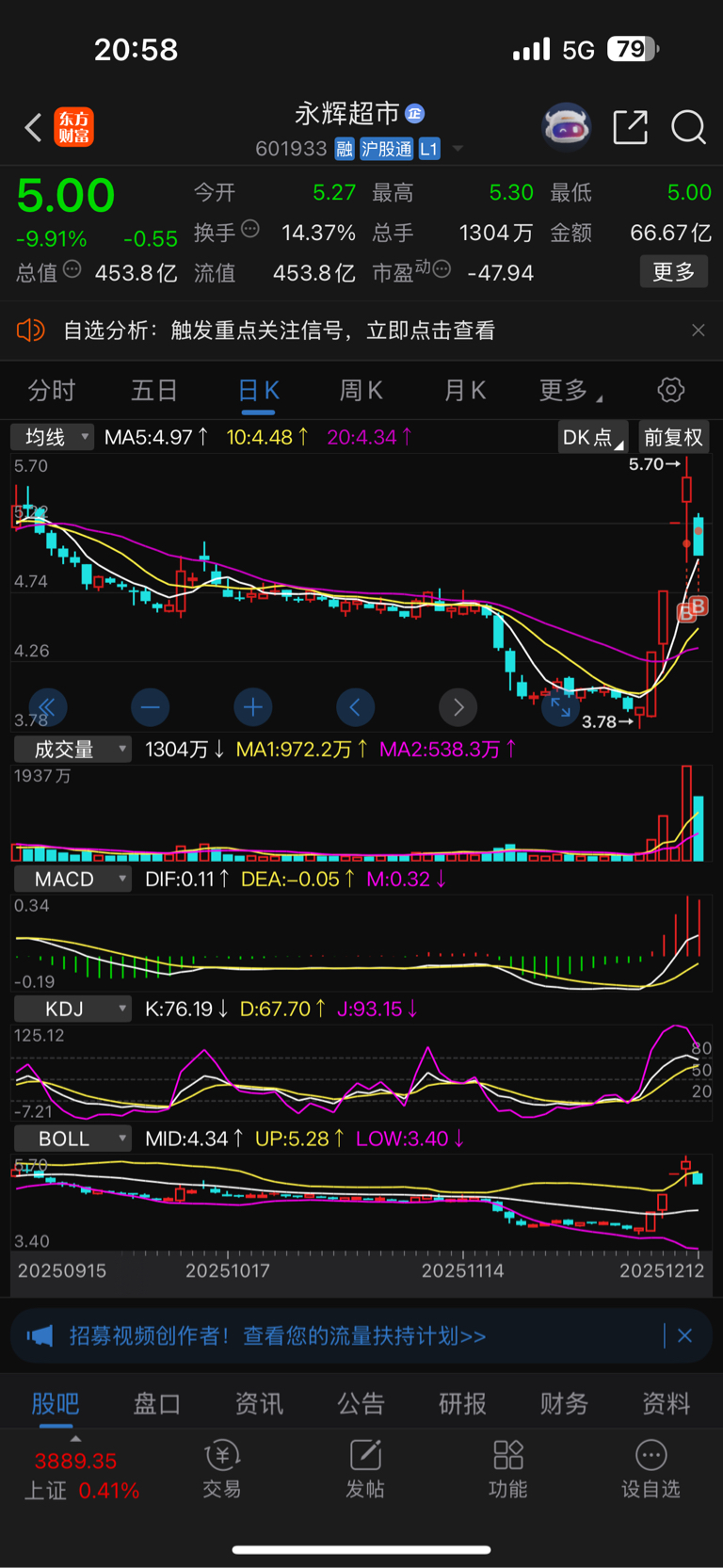
Task: Open 更多 quote details button
Action: [674, 272]
